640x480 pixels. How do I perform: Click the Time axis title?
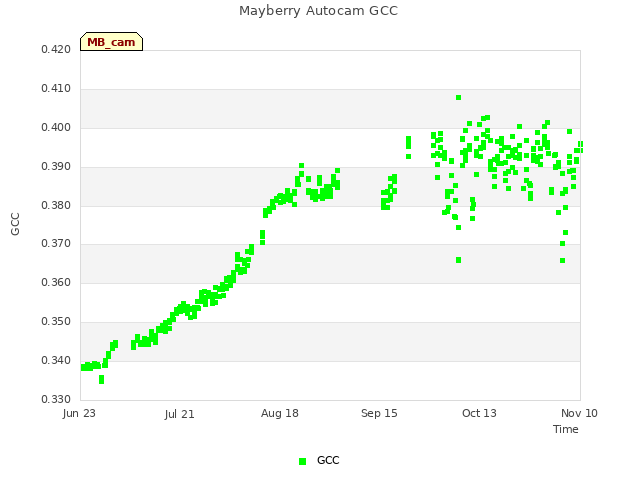coord(566,429)
